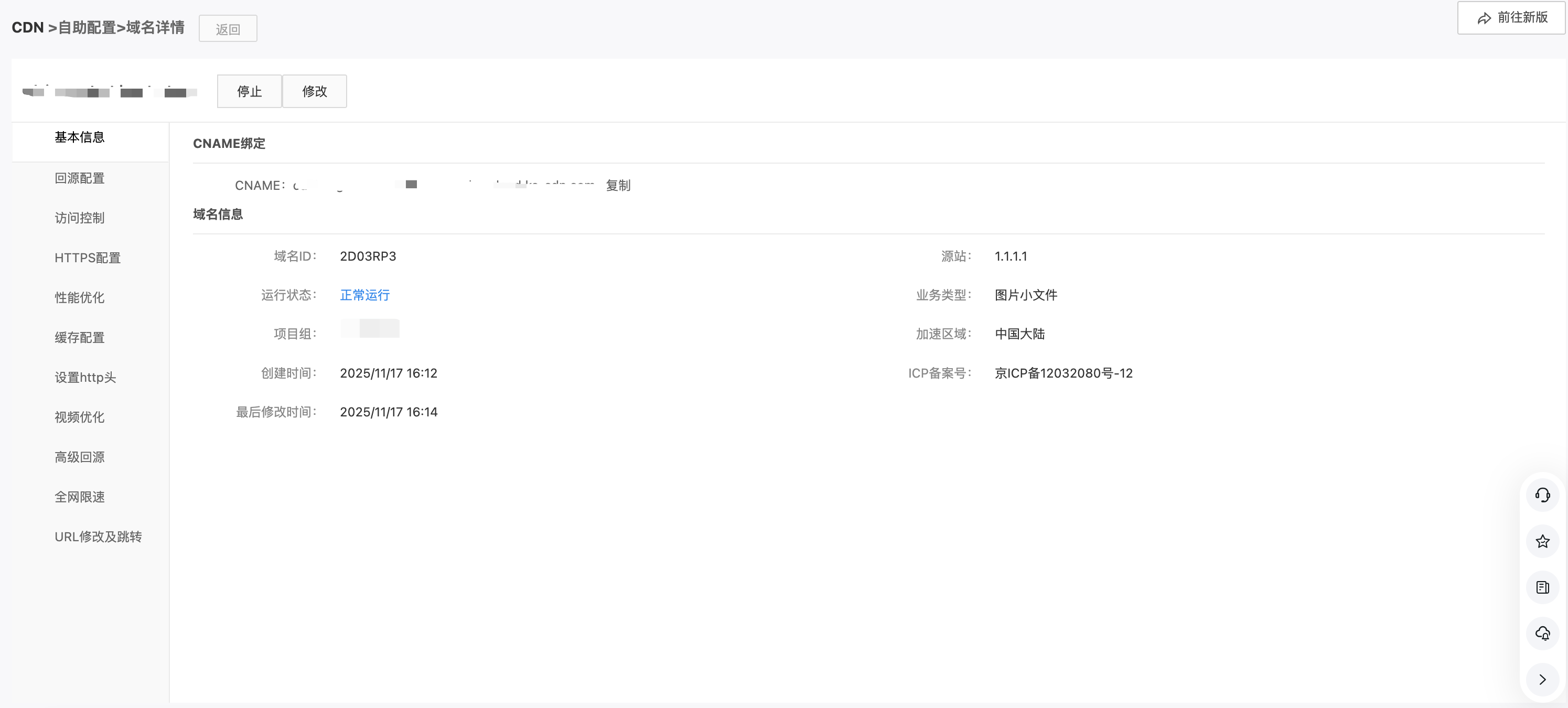
Task: Click the 修改 button
Action: 315,91
